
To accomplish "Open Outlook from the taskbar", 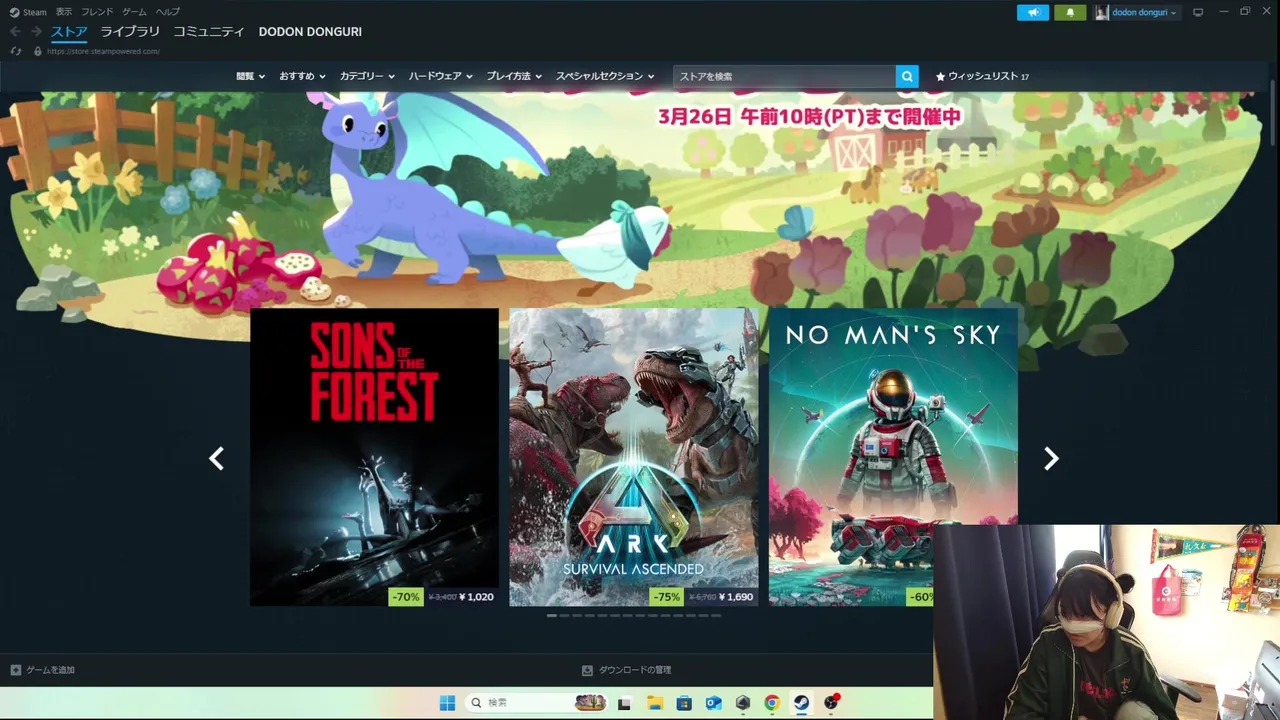I will (x=713, y=703).
